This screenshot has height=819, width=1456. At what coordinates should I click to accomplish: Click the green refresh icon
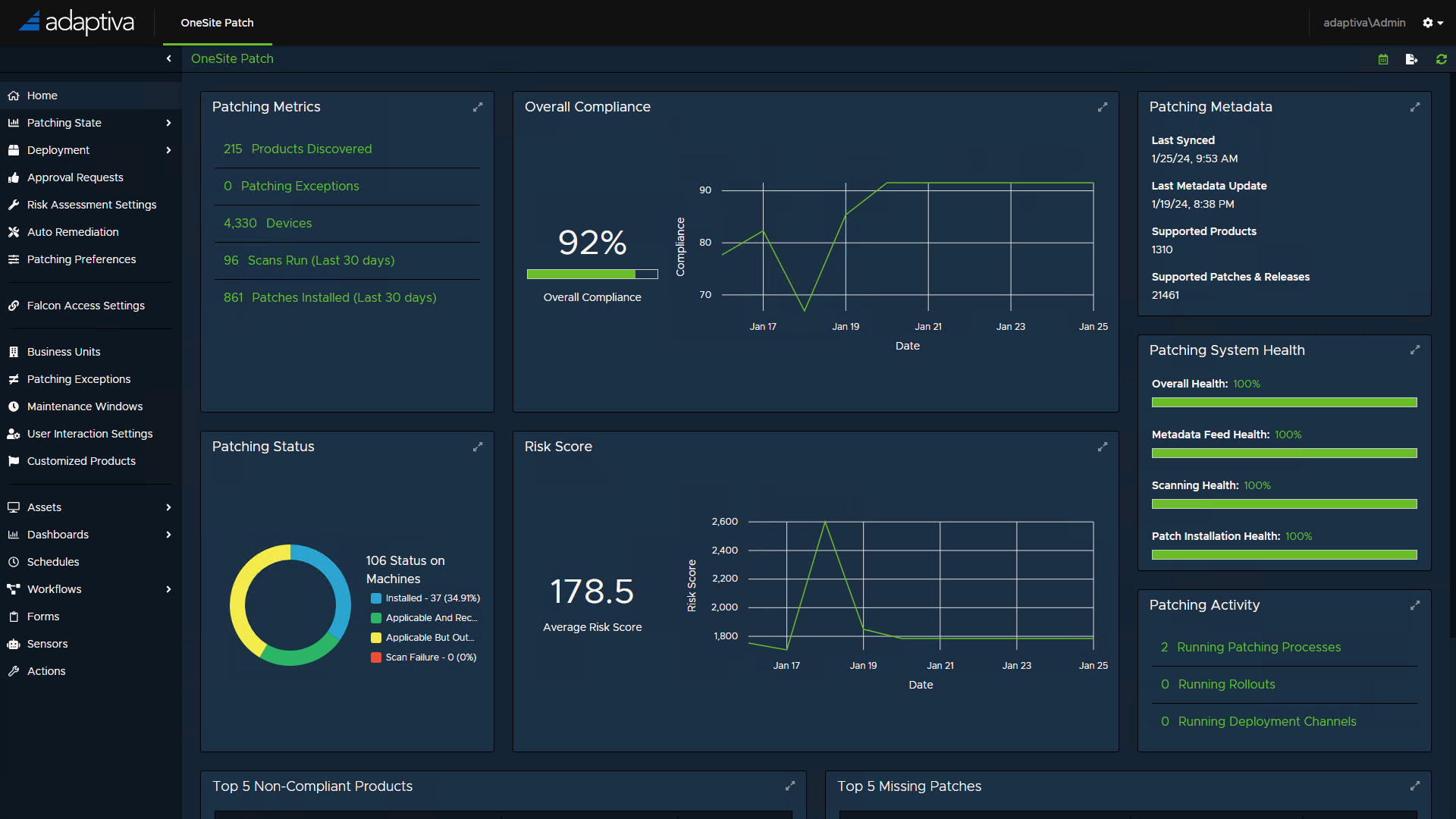[x=1441, y=59]
